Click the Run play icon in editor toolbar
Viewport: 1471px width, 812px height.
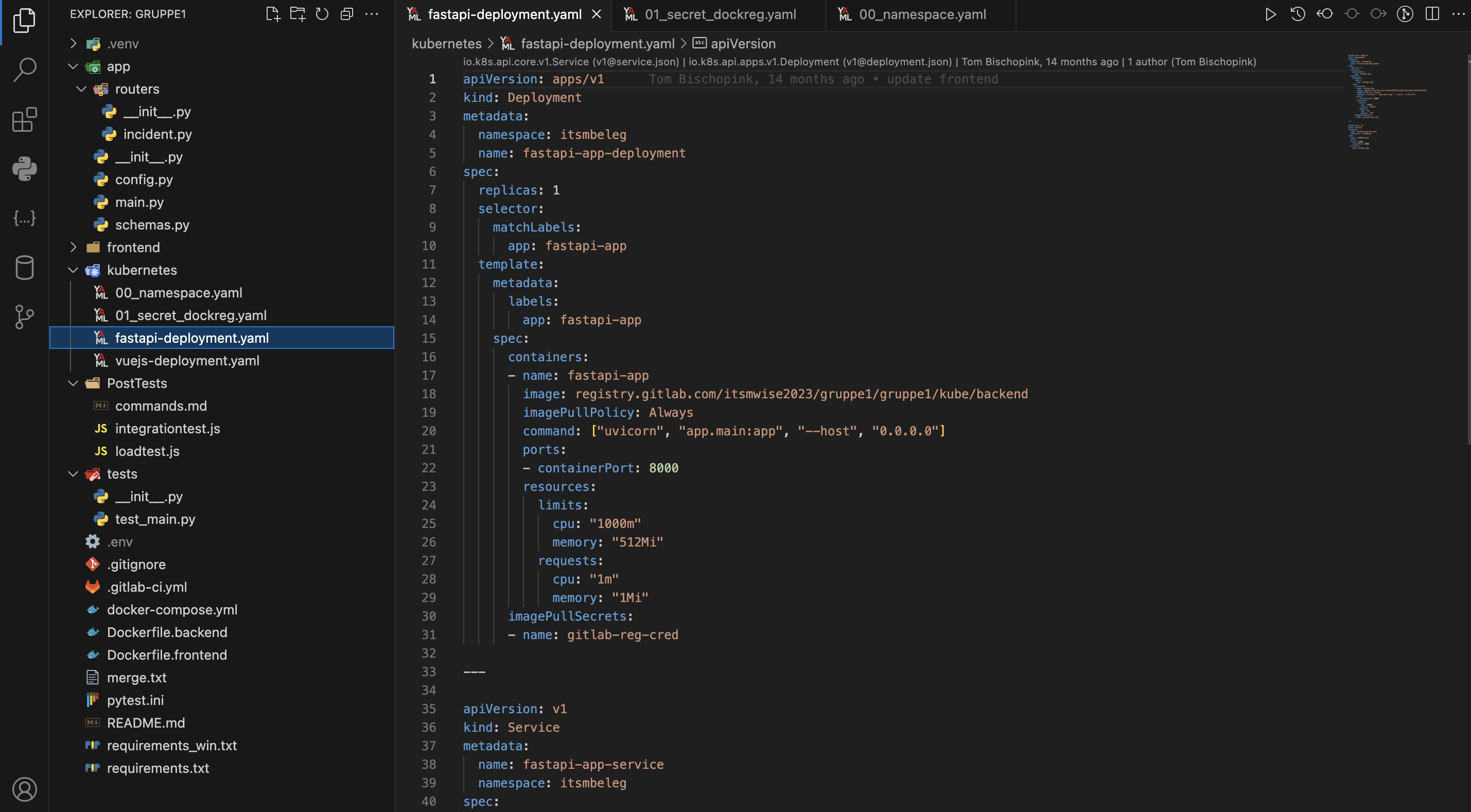pyautogui.click(x=1271, y=14)
